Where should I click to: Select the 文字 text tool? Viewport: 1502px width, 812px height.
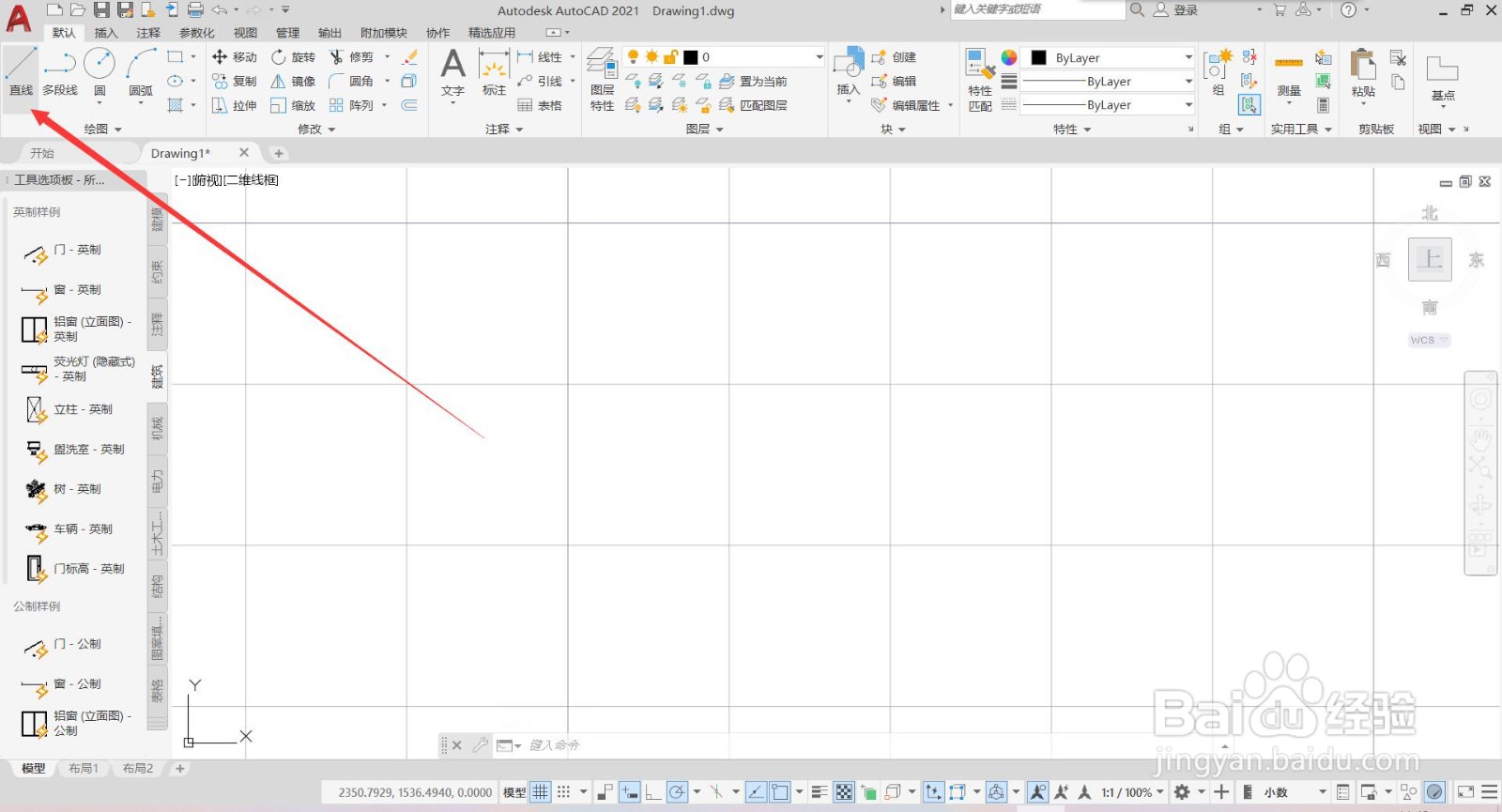click(452, 73)
